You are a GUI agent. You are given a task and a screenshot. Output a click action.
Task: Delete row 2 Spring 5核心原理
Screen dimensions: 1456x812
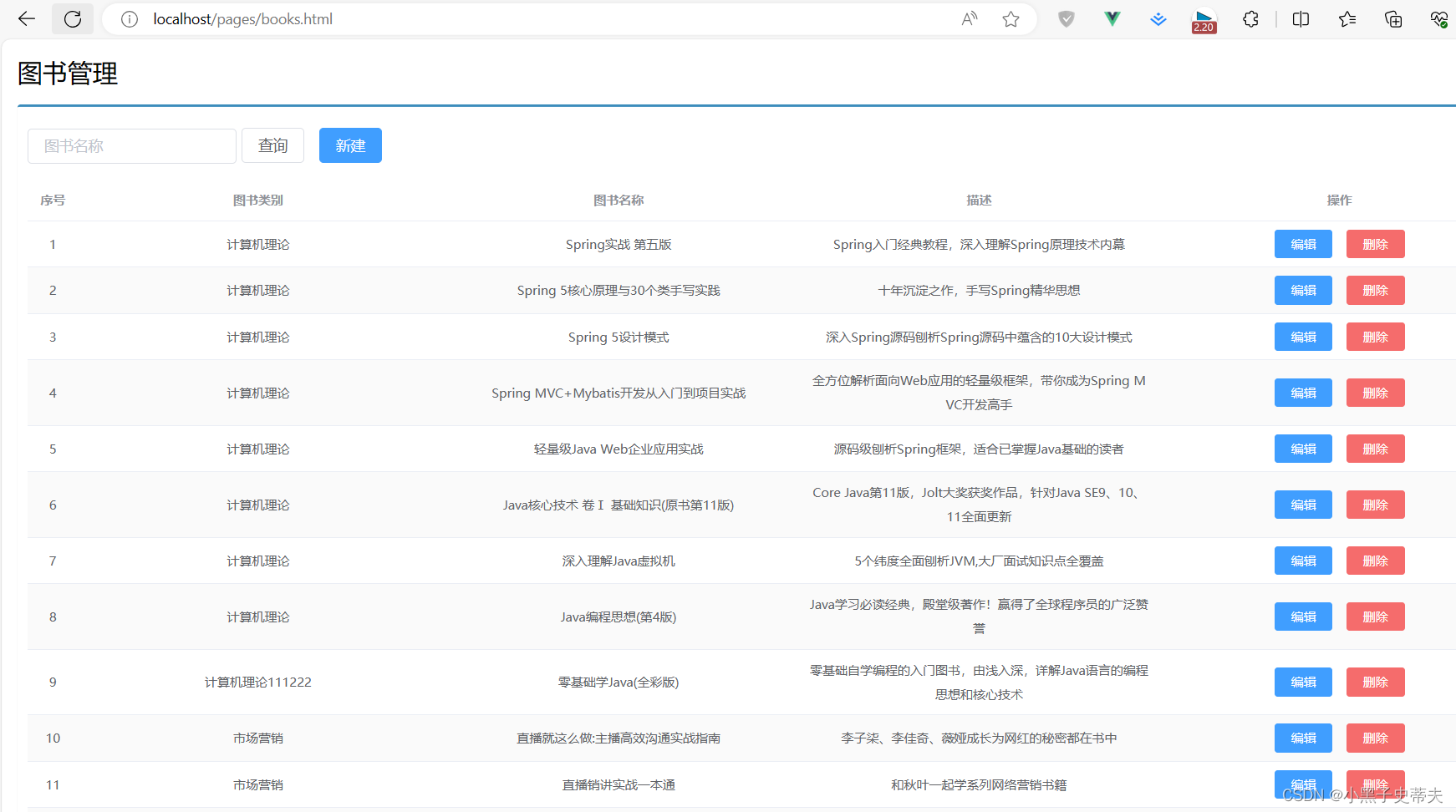[x=1375, y=290]
